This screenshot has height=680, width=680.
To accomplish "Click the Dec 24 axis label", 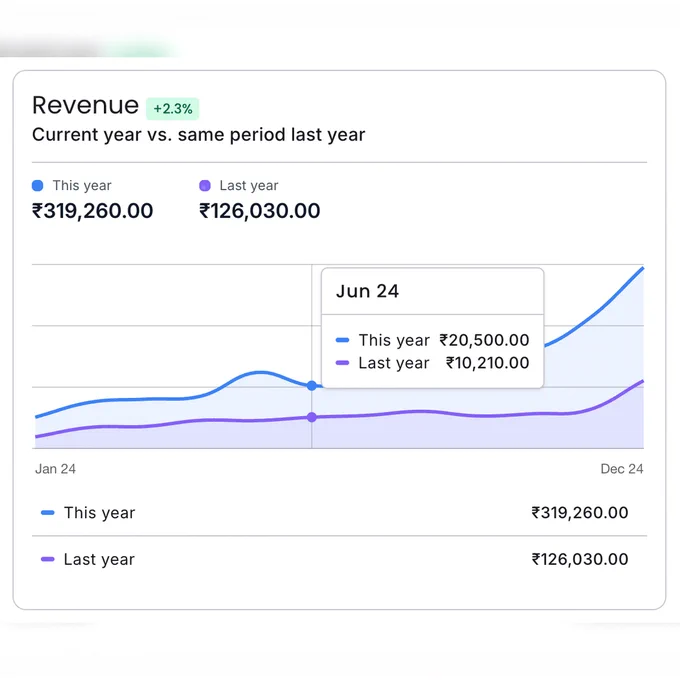I will (622, 469).
